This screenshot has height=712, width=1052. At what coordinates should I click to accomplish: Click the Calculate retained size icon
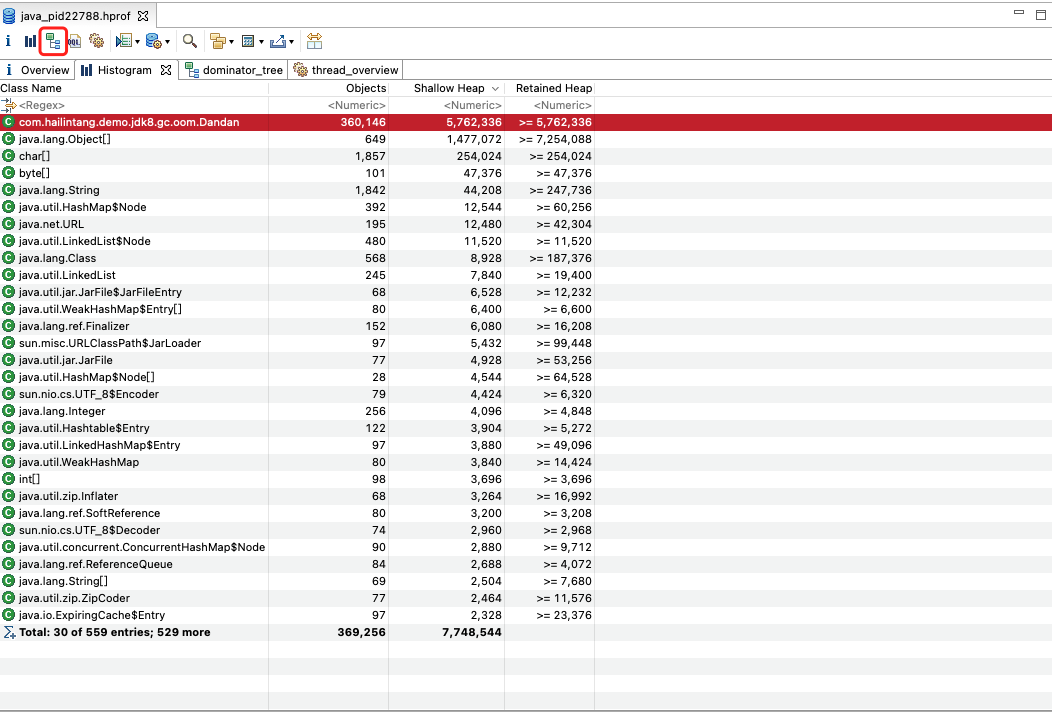[x=248, y=42]
